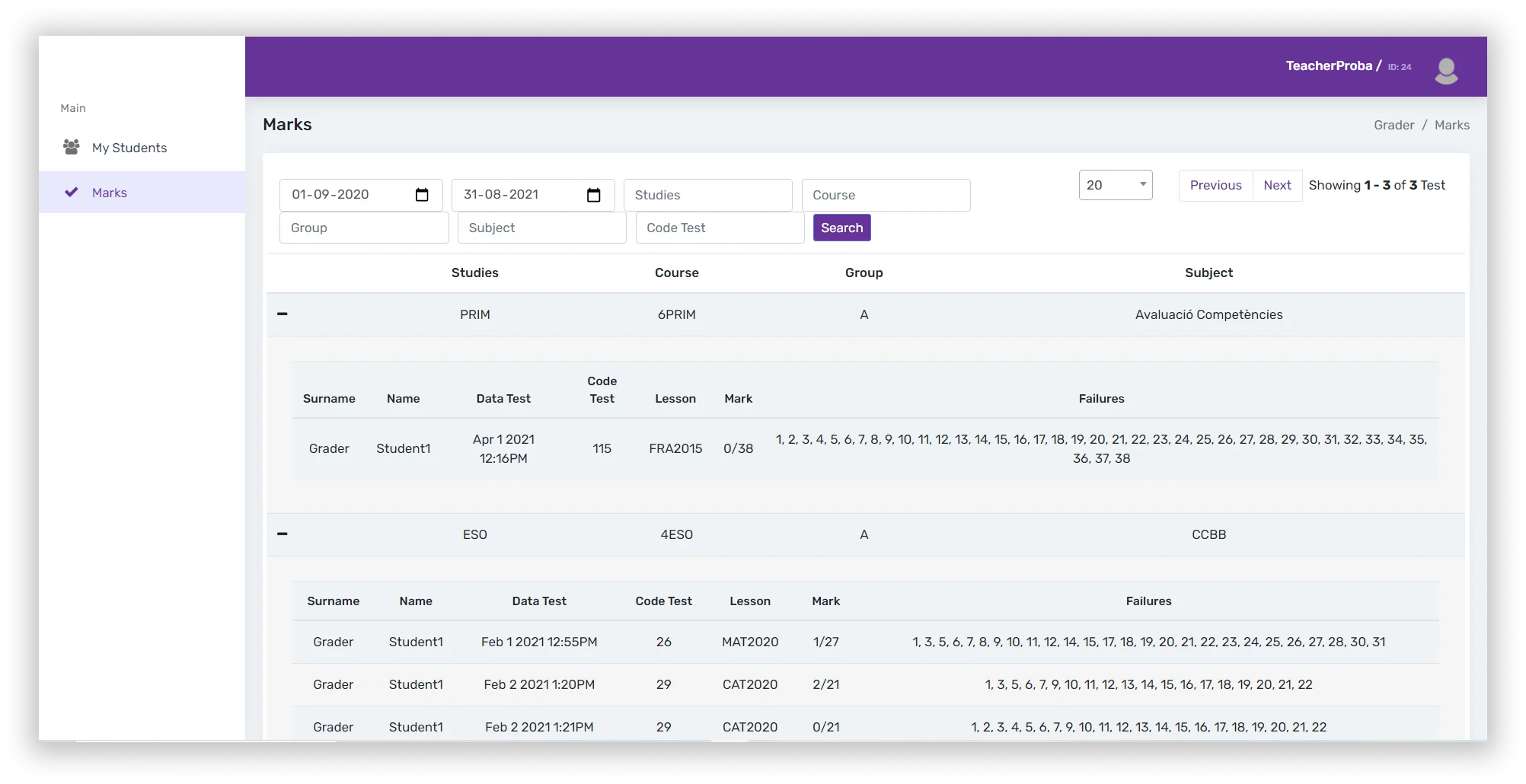The width and height of the screenshot is (1526, 784).
Task: Select the CCBB subject cell
Action: (1208, 534)
